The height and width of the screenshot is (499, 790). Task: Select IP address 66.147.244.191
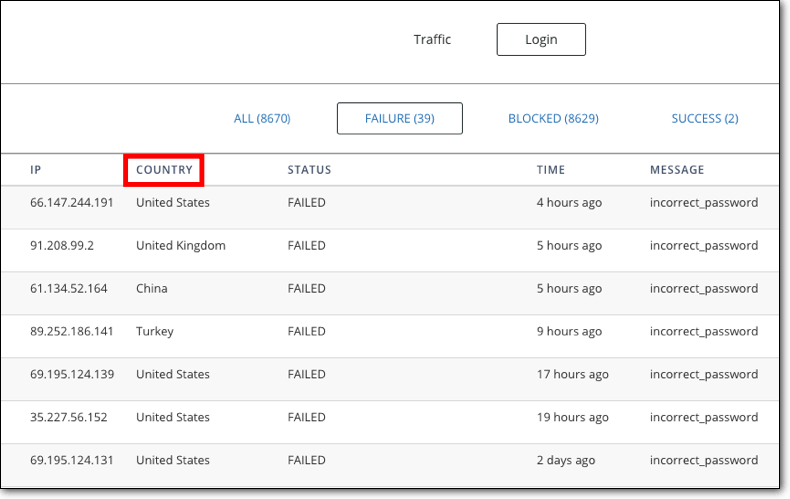pos(72,203)
